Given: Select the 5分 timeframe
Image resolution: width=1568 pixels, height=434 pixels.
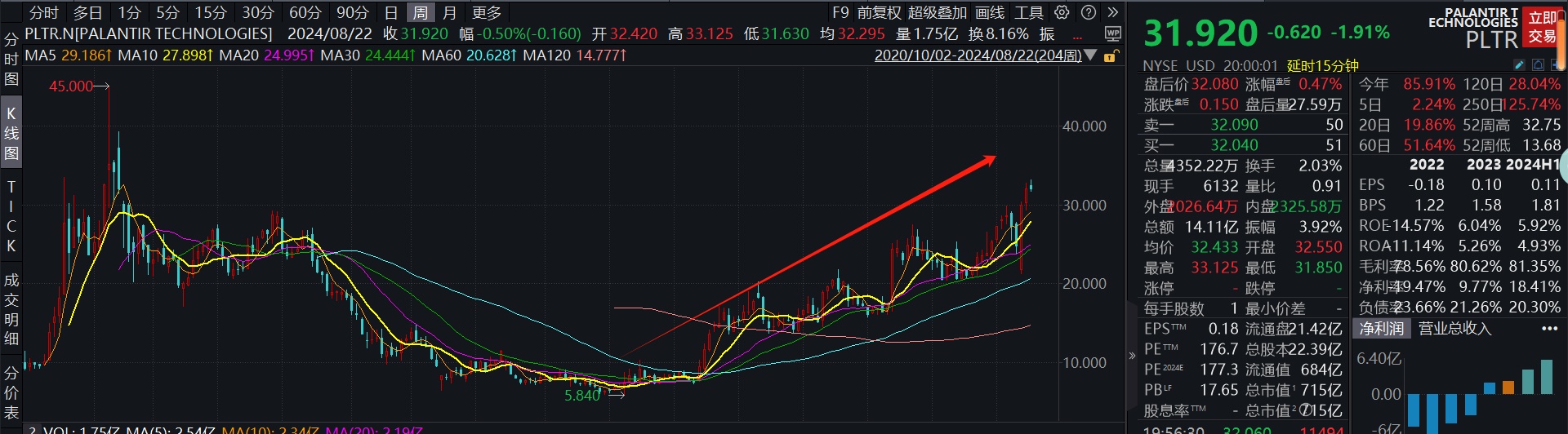Looking at the screenshot, I should tap(167, 12).
